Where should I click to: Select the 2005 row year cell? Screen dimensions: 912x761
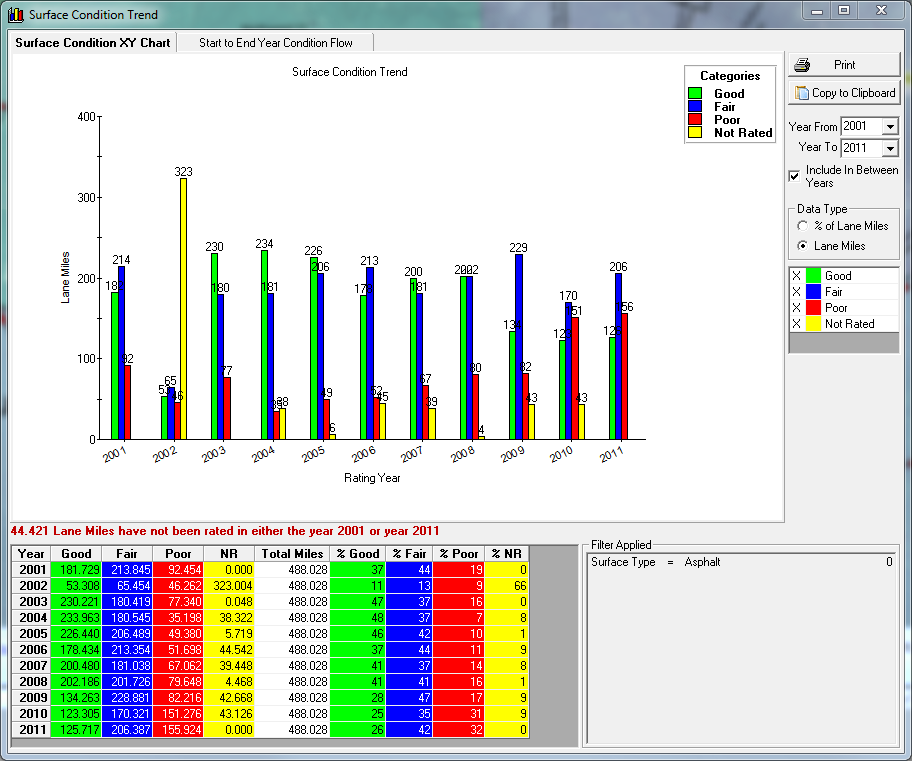click(x=31, y=634)
